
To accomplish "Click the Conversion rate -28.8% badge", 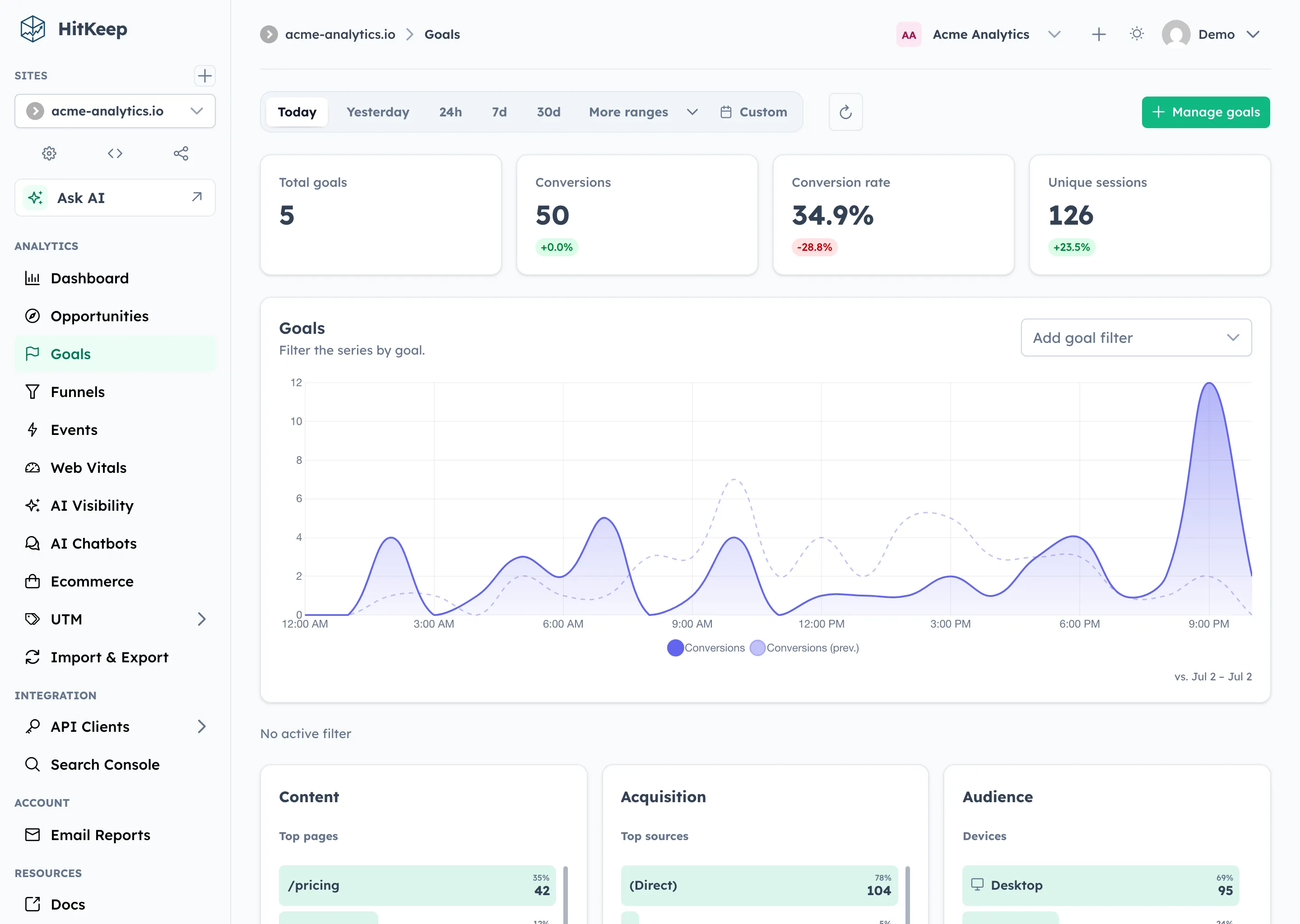I will (814, 247).
